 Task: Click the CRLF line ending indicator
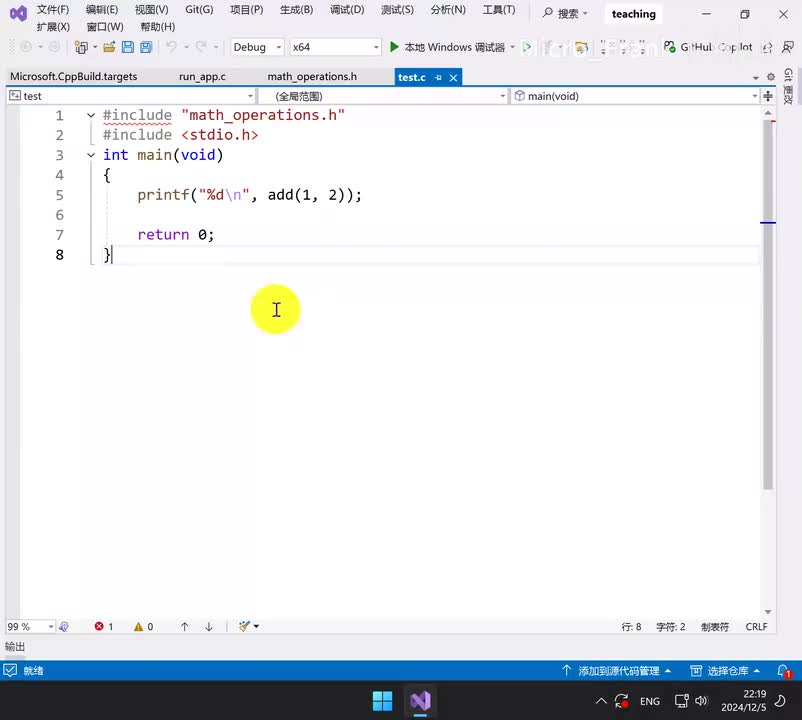coord(756,626)
